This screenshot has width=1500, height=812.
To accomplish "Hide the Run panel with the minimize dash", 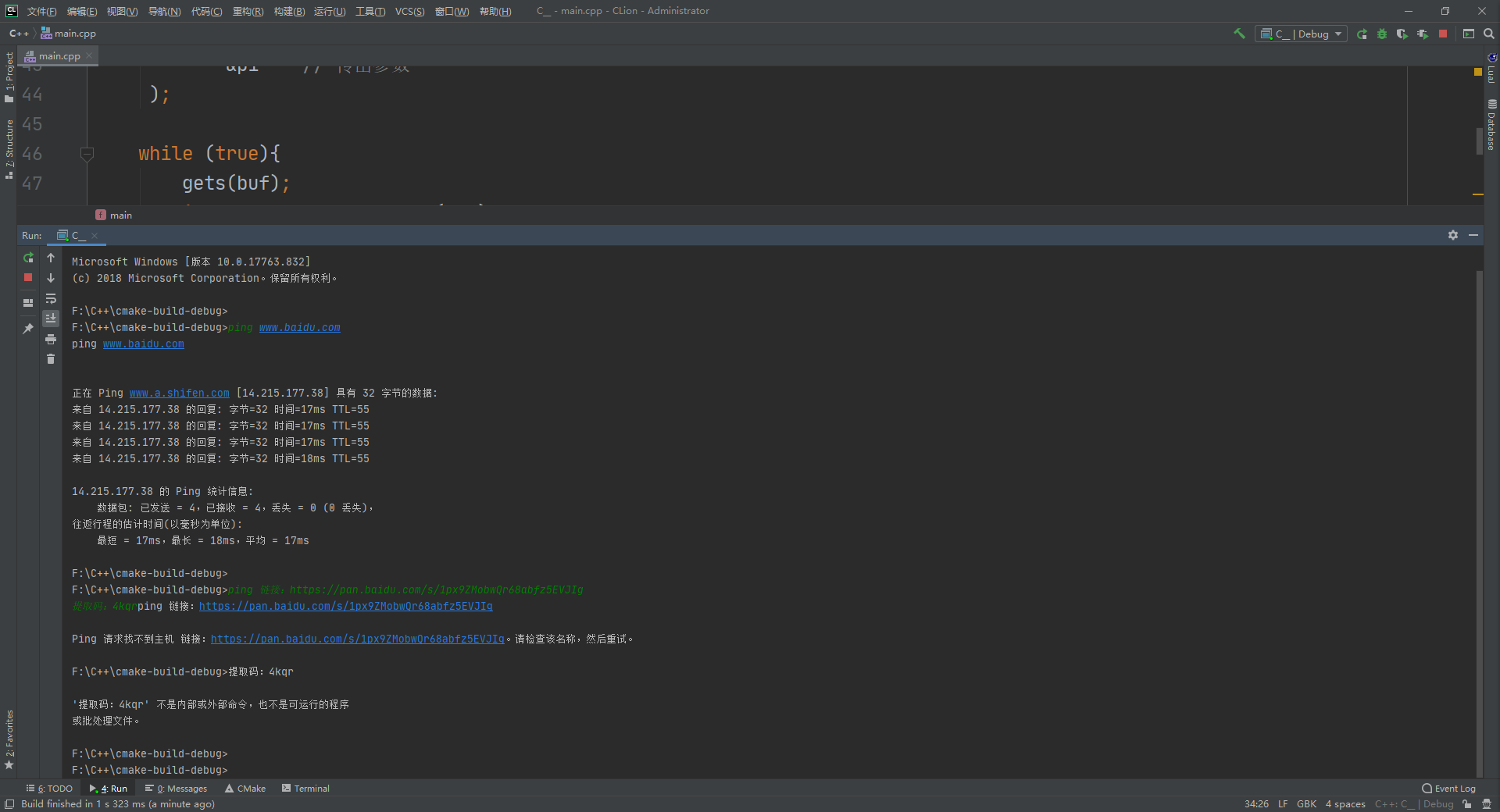I will (1473, 235).
